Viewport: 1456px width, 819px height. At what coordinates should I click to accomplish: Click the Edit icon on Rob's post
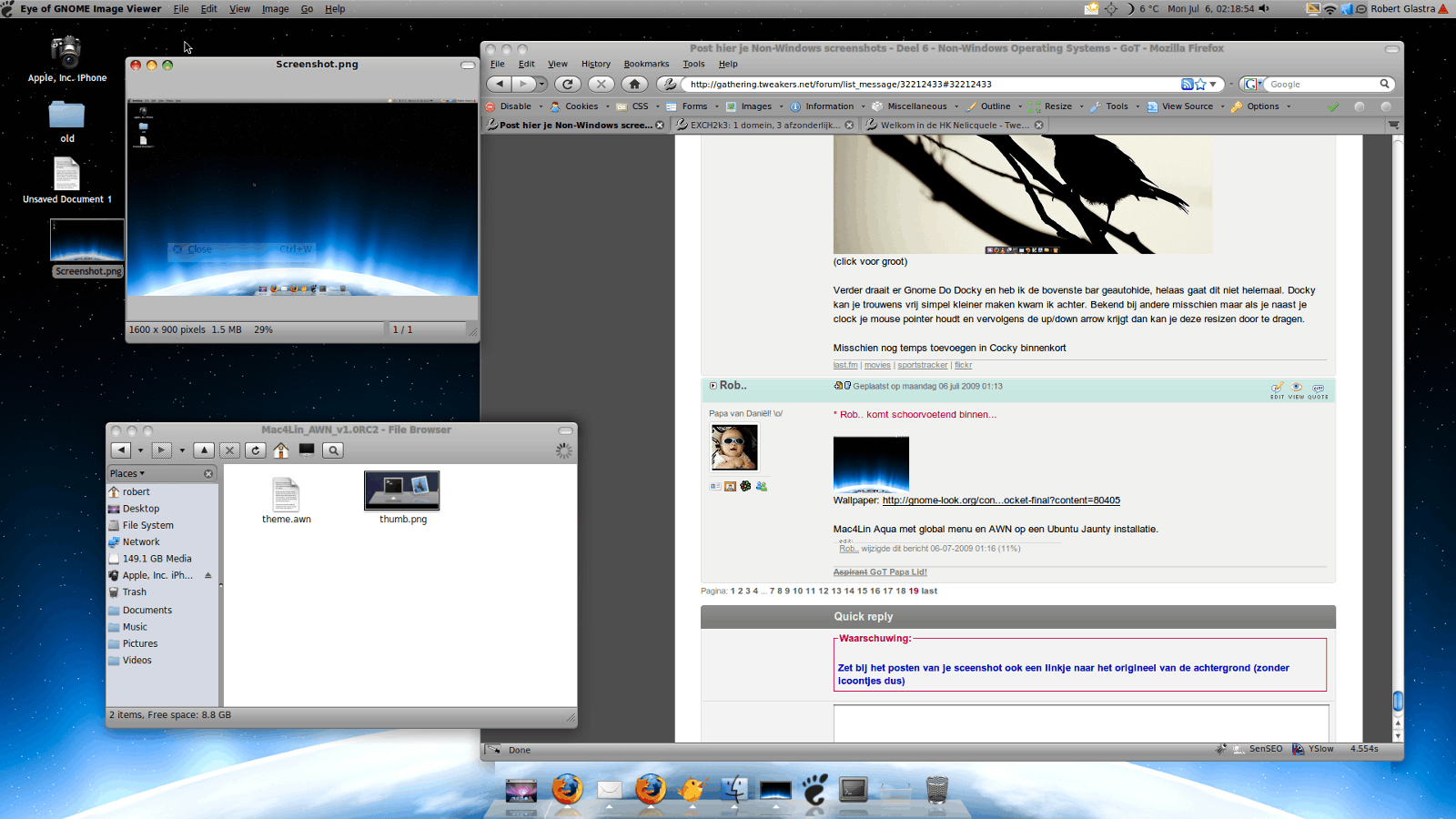pyautogui.click(x=1278, y=390)
